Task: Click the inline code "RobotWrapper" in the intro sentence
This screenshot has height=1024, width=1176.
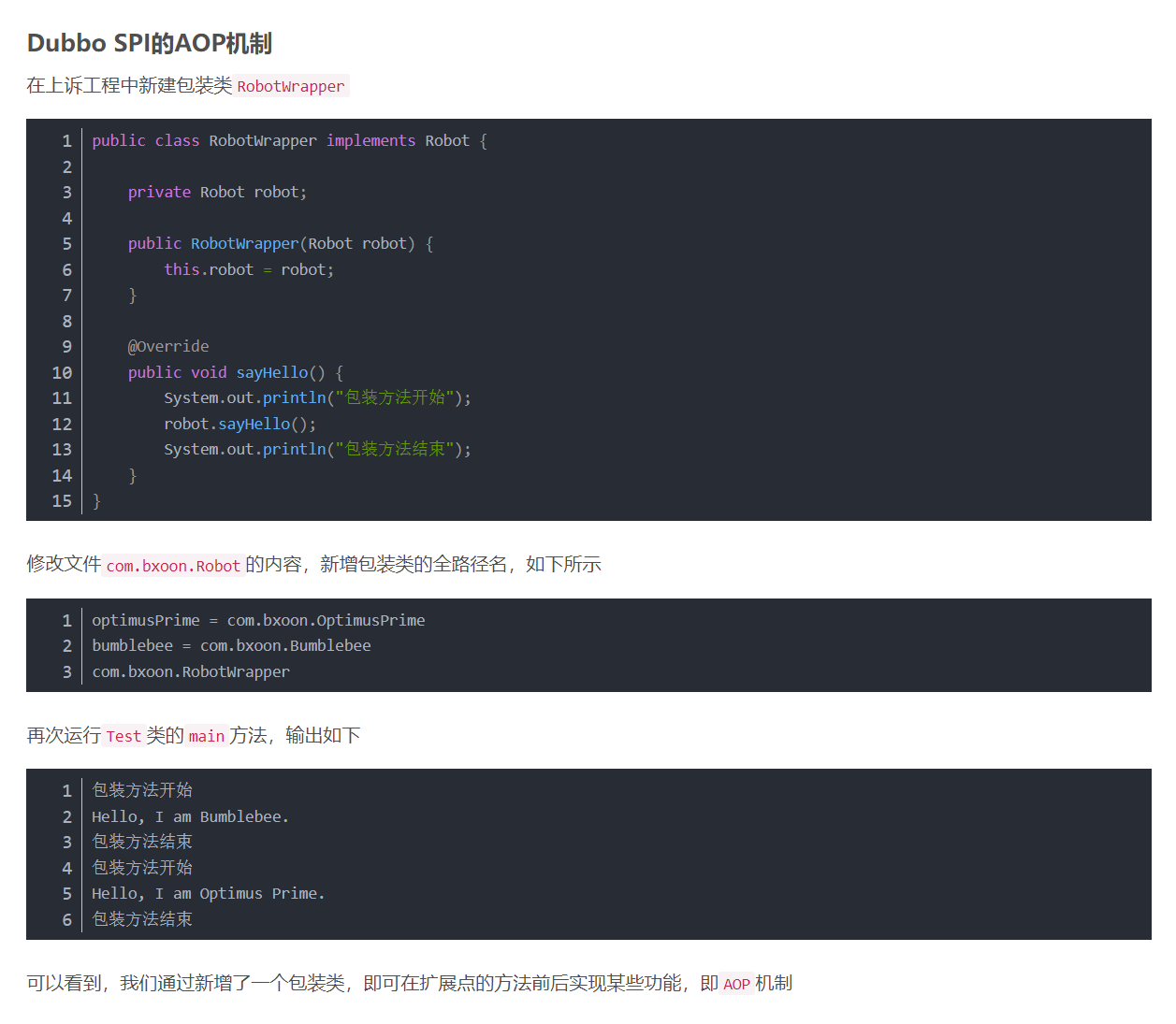Action: point(291,86)
